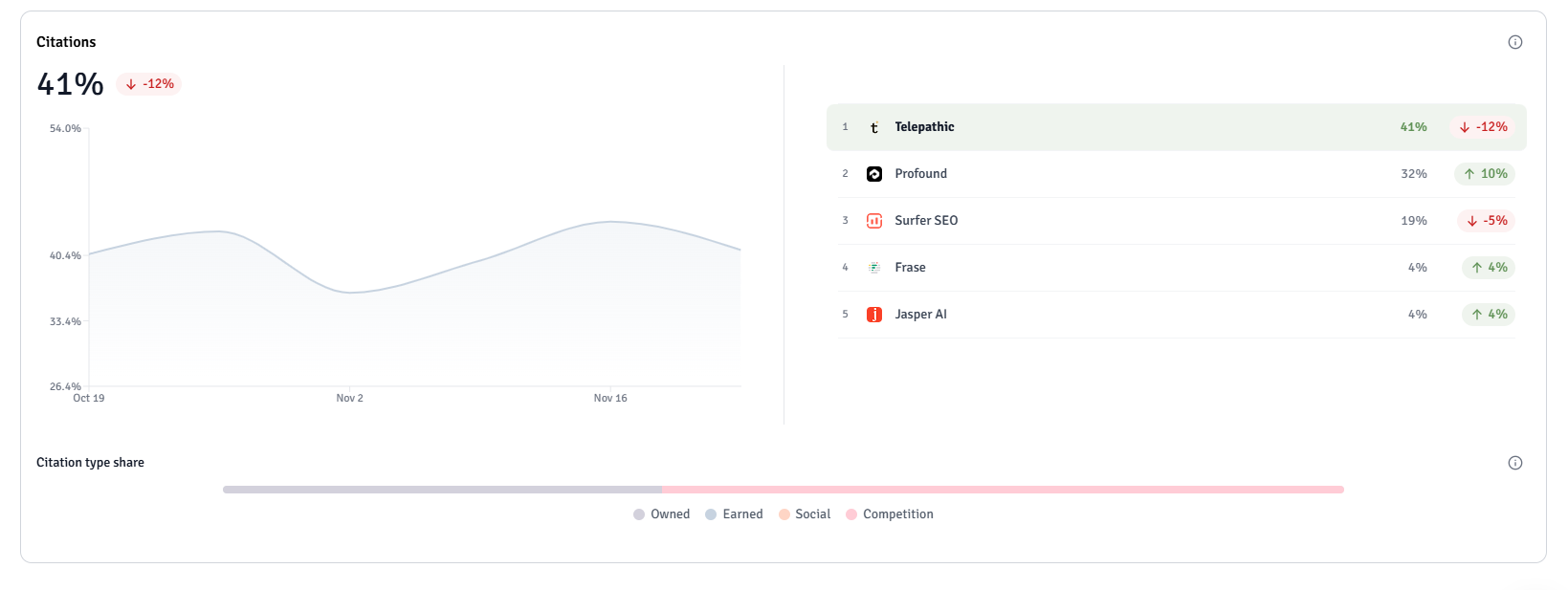1568x590 pixels.
Task: Click the Surfer SEO logo icon
Action: [874, 221]
